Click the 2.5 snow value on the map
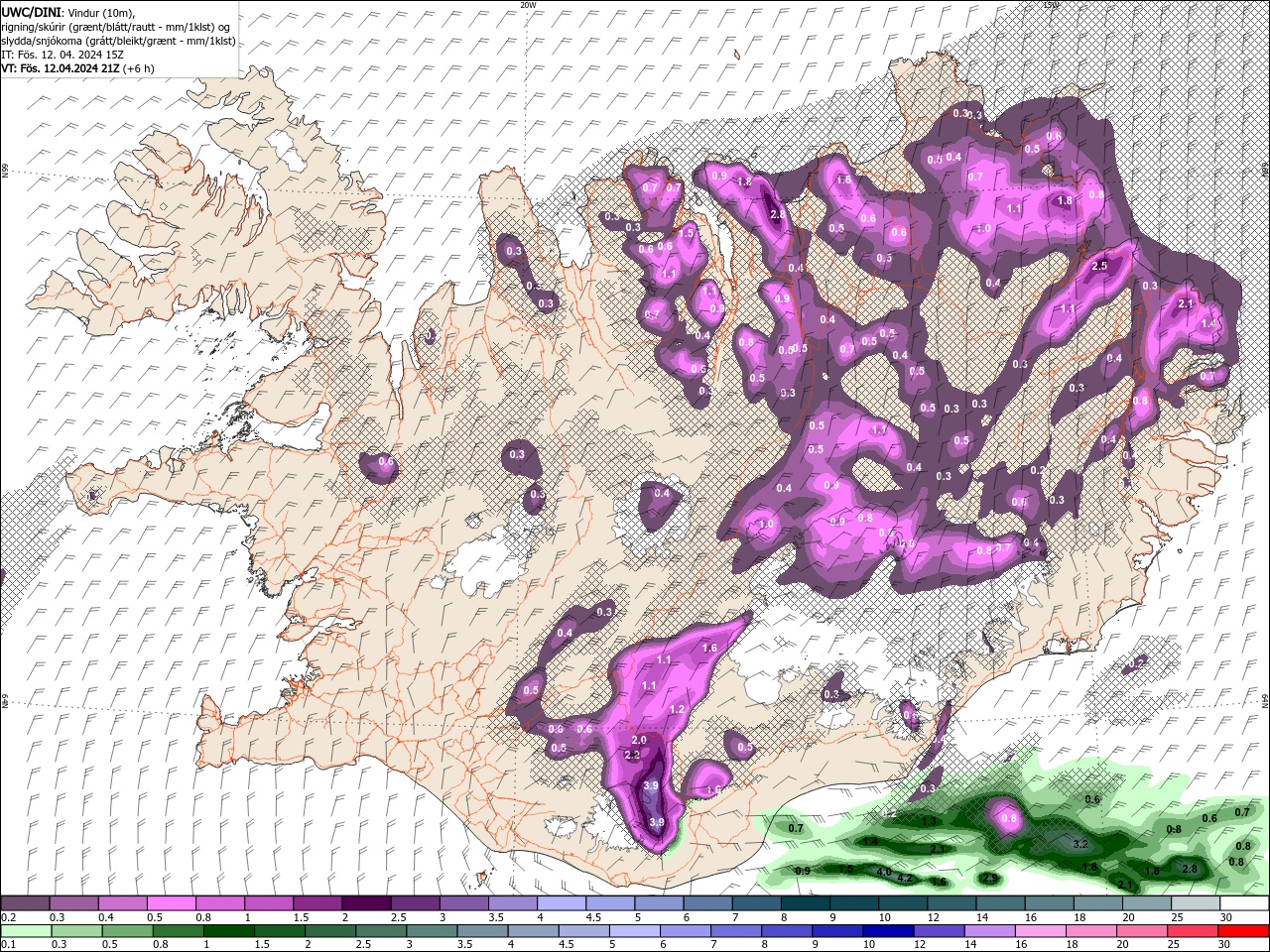 [x=1099, y=266]
